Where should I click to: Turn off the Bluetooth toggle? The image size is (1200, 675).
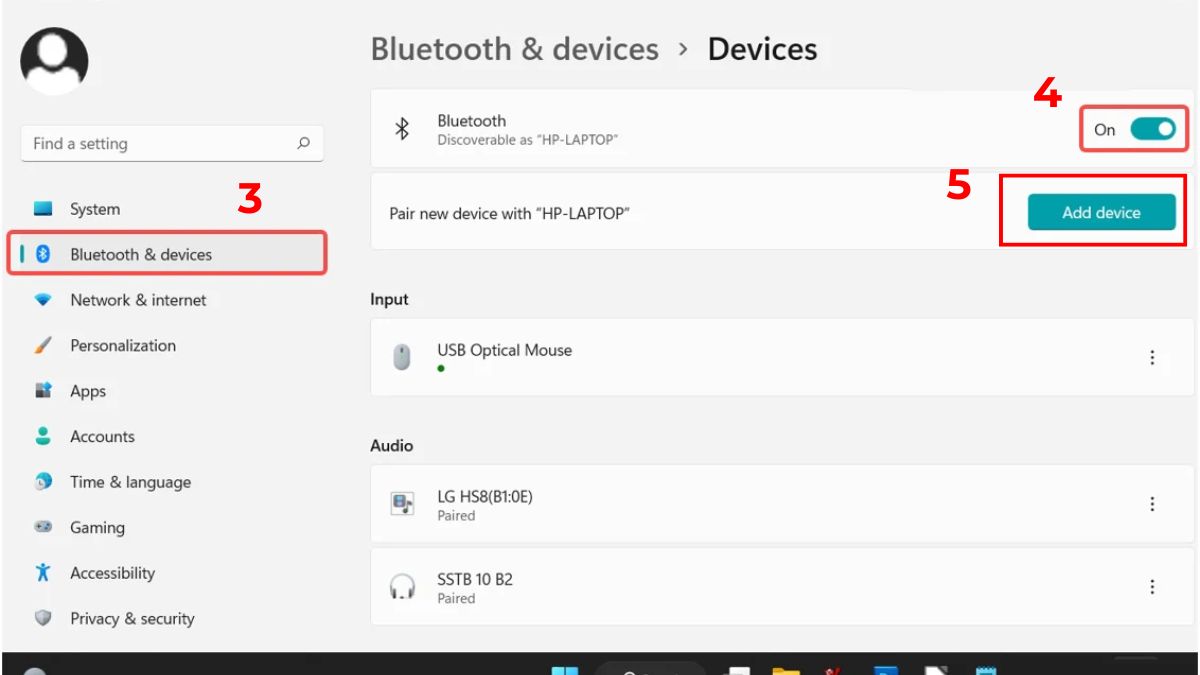1155,129
